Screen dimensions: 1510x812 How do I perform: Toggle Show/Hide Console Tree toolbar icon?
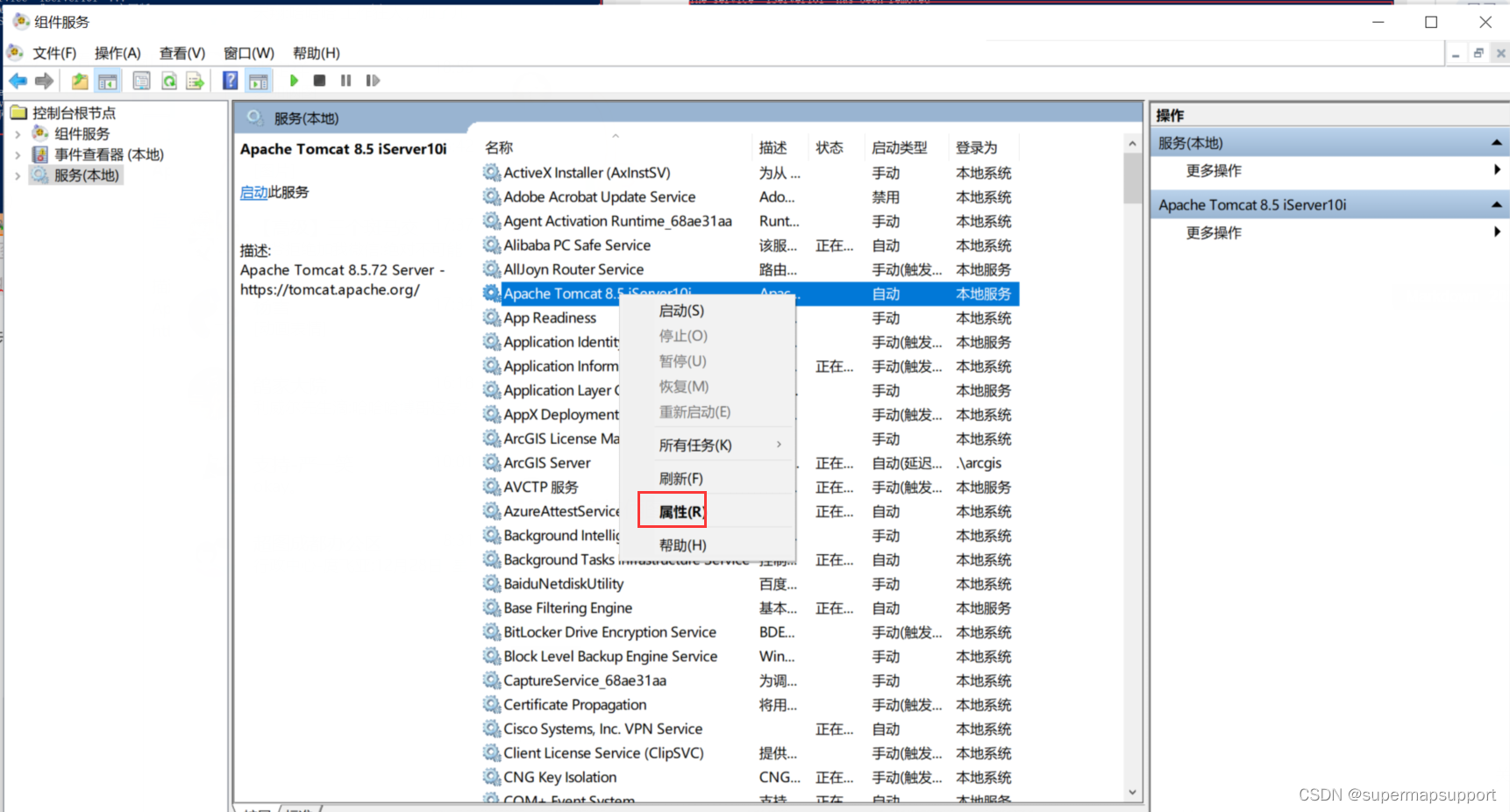coord(108,81)
